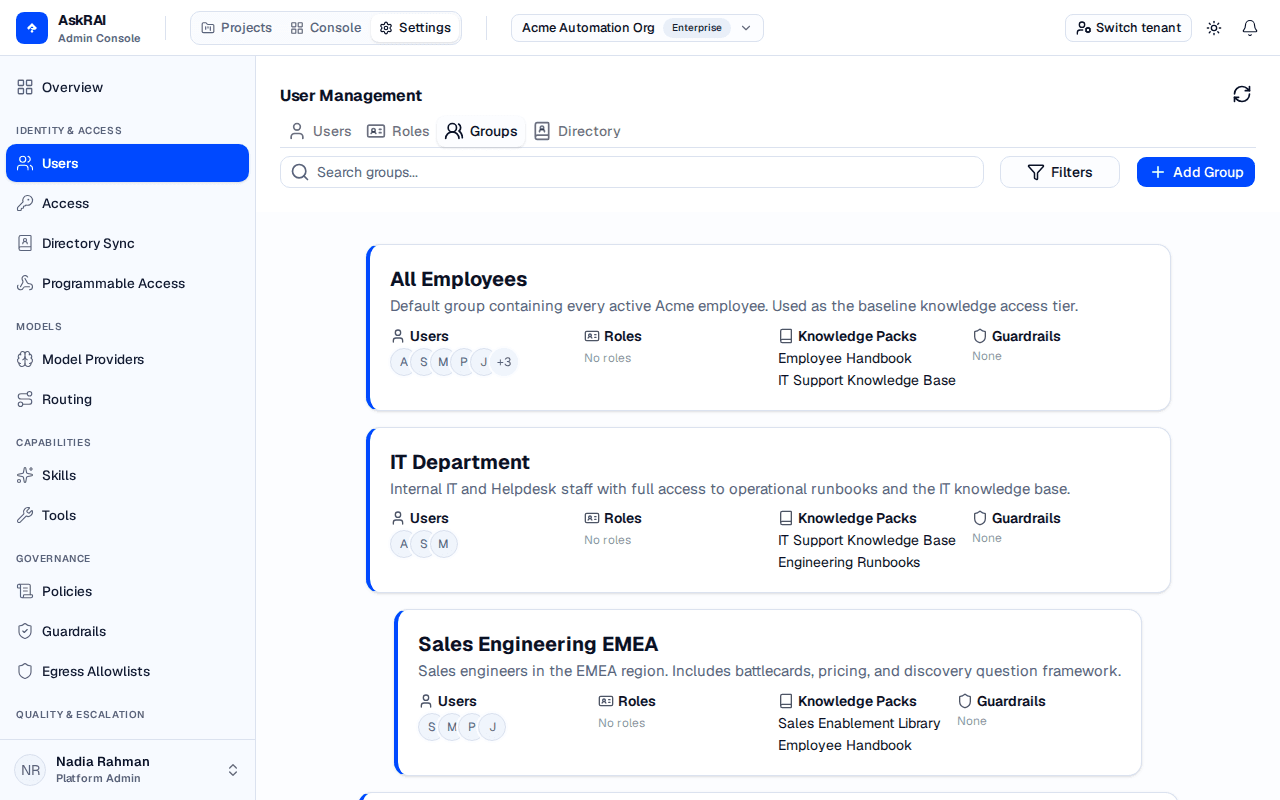This screenshot has width=1280, height=800.
Task: Click the +3 avatar in All Employees
Action: pyautogui.click(x=504, y=362)
